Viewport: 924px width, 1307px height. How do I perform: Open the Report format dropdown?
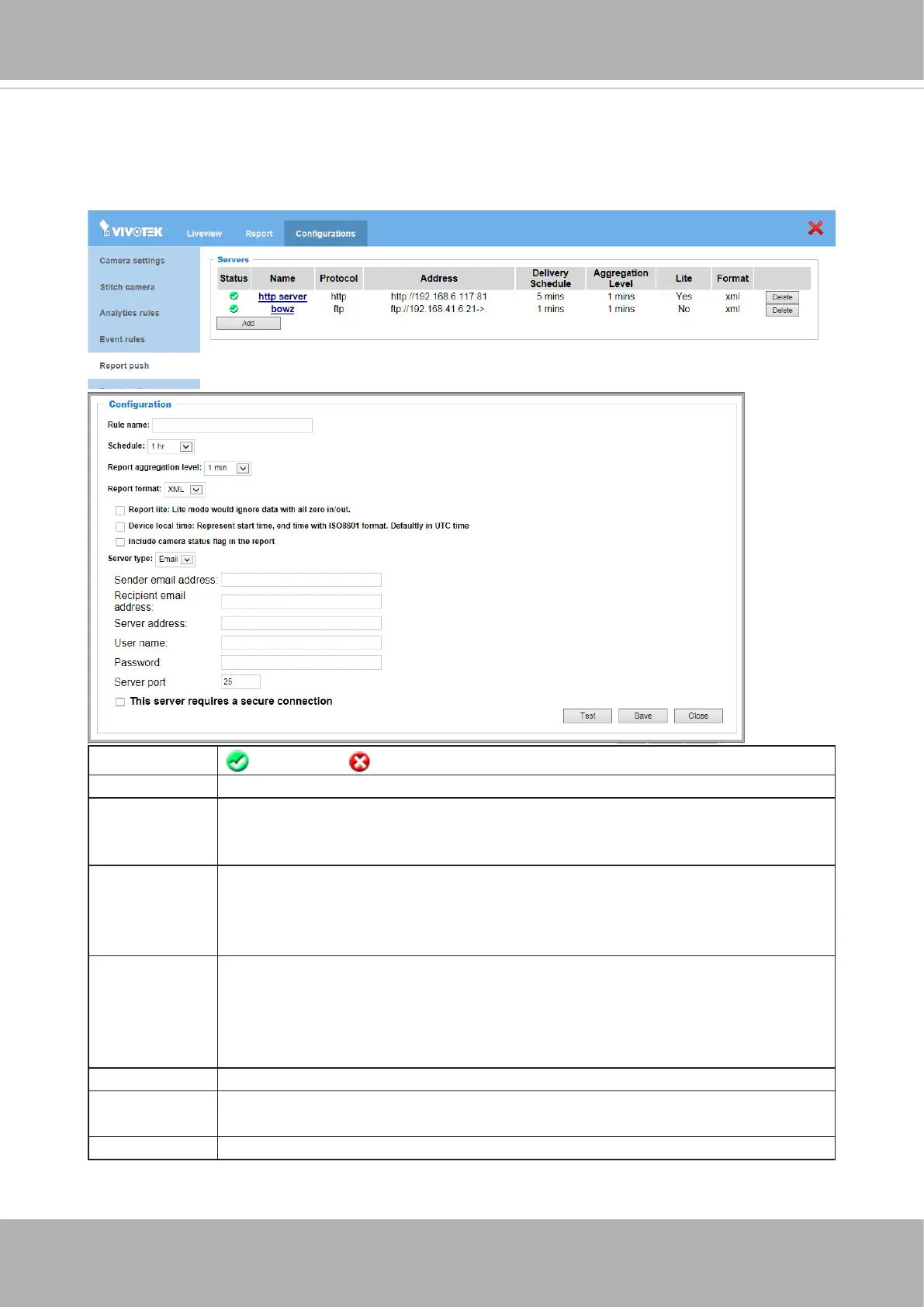pyautogui.click(x=185, y=489)
